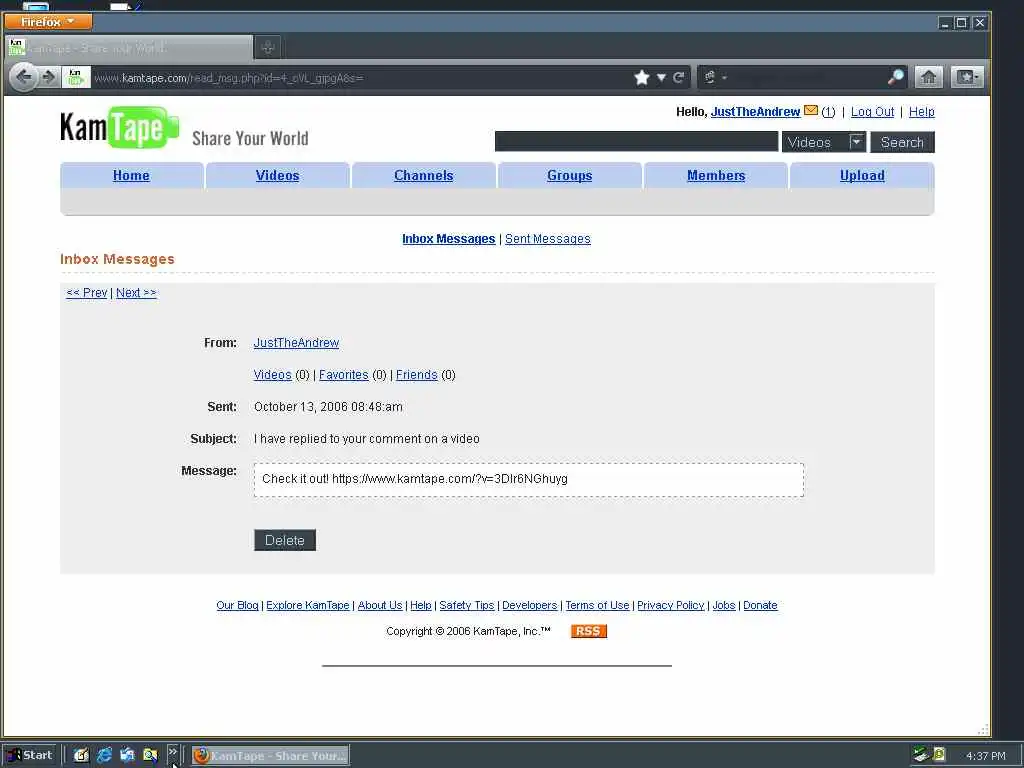The width and height of the screenshot is (1024, 768).
Task: Click the magnifier icon in browser search box
Action: [x=896, y=77]
